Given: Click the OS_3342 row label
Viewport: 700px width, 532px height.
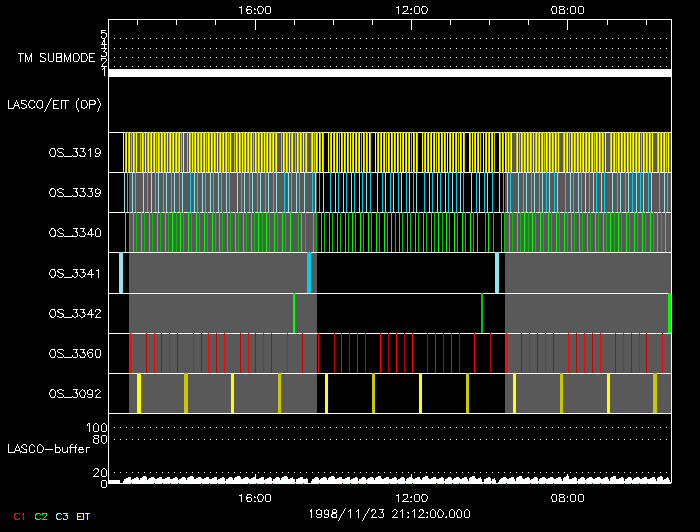Looking at the screenshot, I should pyautogui.click(x=75, y=313).
